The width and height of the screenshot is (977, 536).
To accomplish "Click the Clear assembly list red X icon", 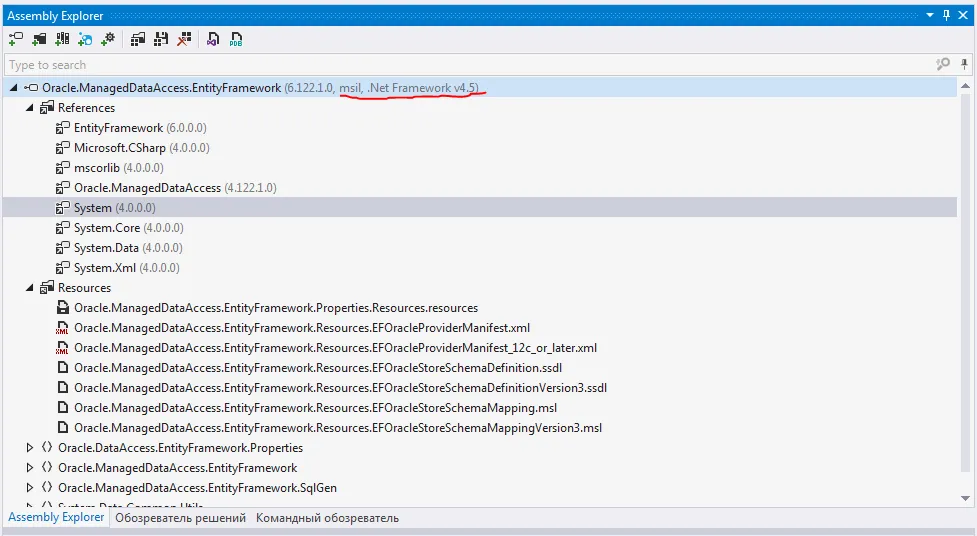I will point(184,39).
